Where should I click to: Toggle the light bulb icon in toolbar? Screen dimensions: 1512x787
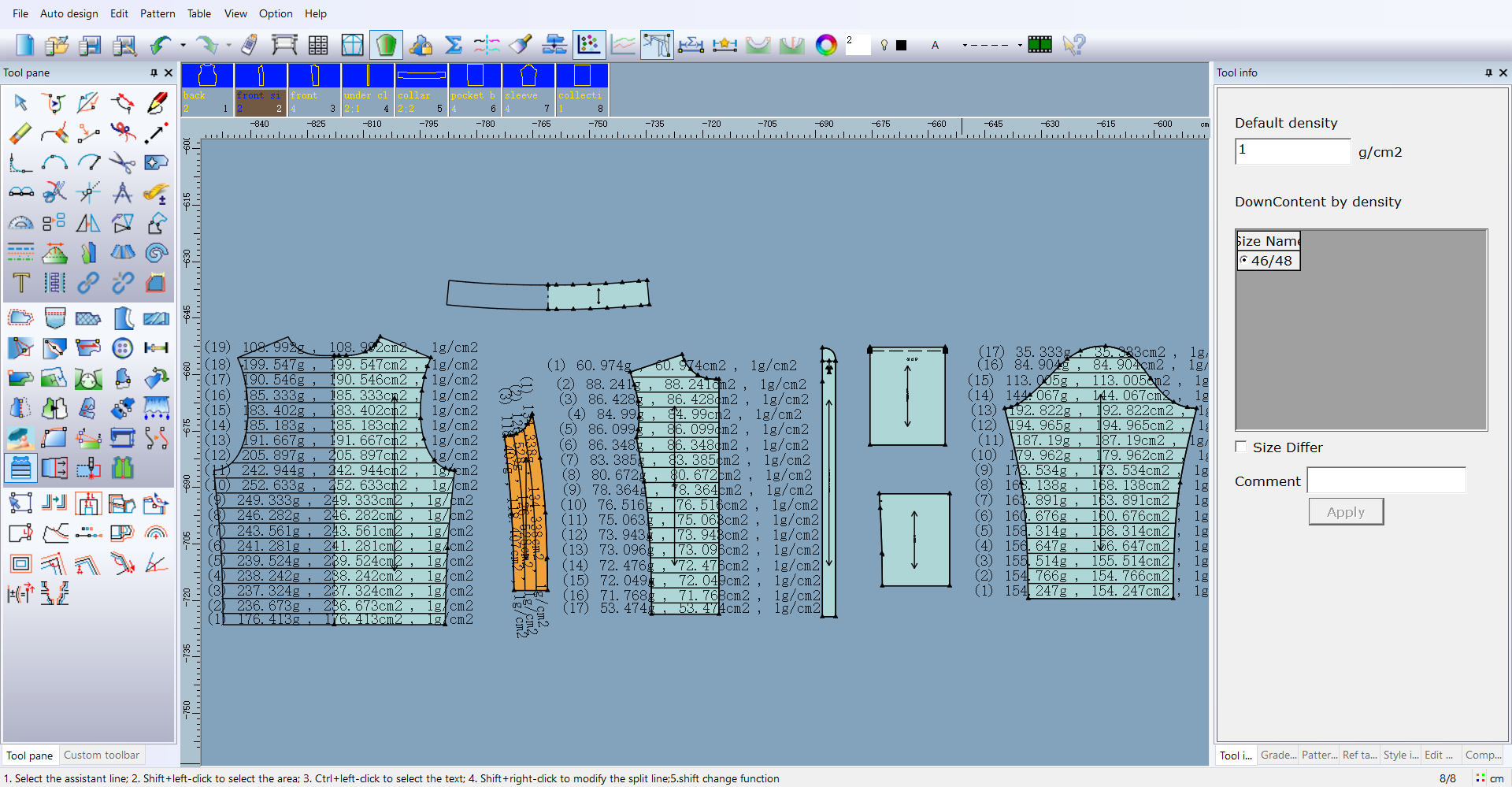click(x=884, y=46)
